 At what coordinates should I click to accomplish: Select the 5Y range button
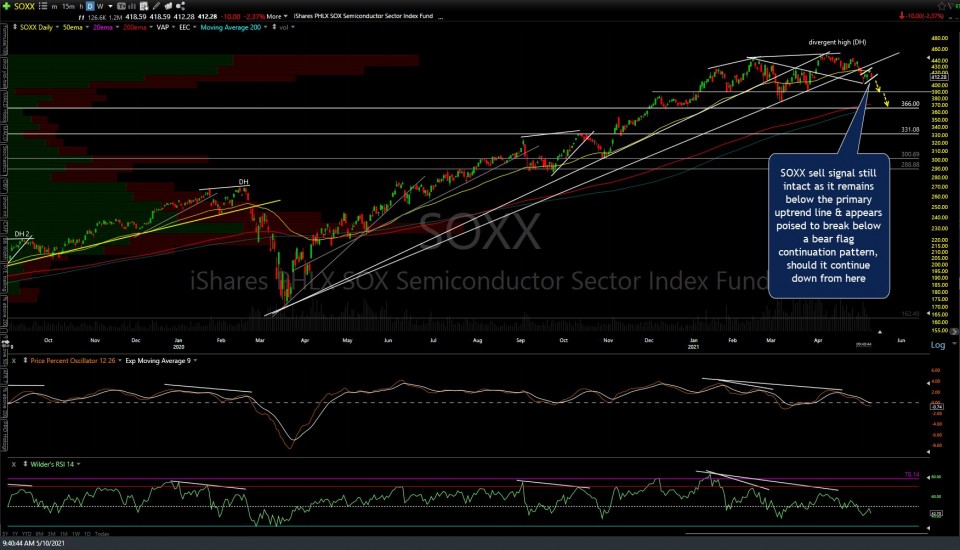coord(6,534)
